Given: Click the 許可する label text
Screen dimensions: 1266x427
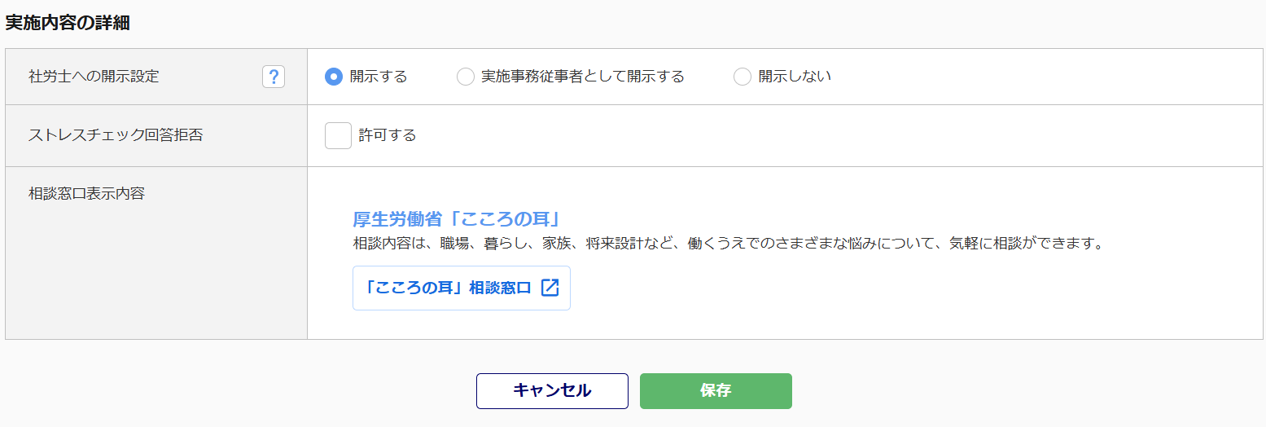Looking at the screenshot, I should coord(387,135).
